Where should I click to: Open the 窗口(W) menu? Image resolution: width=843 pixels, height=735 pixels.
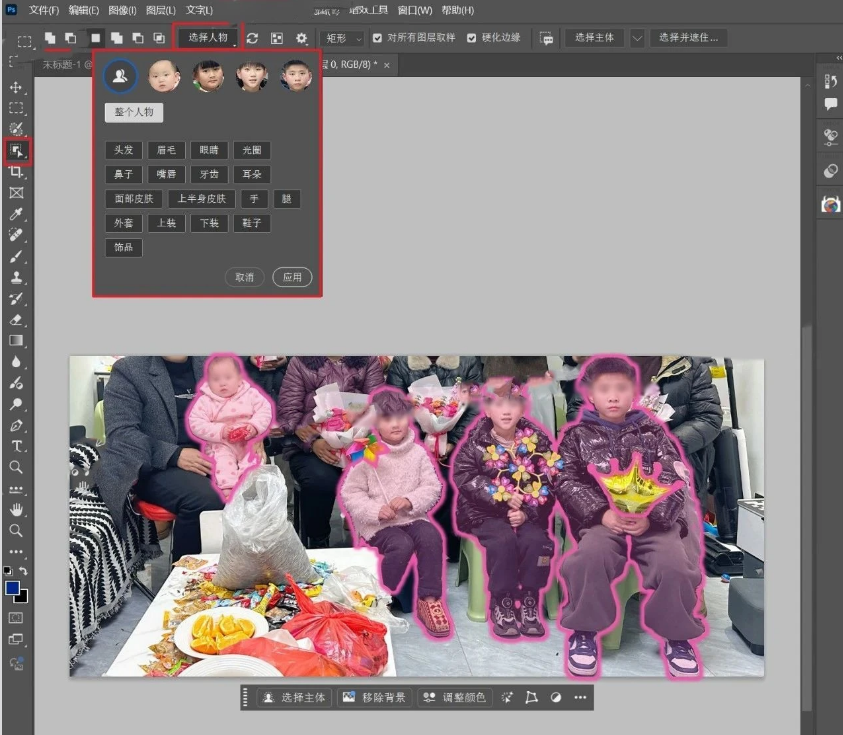pos(415,10)
